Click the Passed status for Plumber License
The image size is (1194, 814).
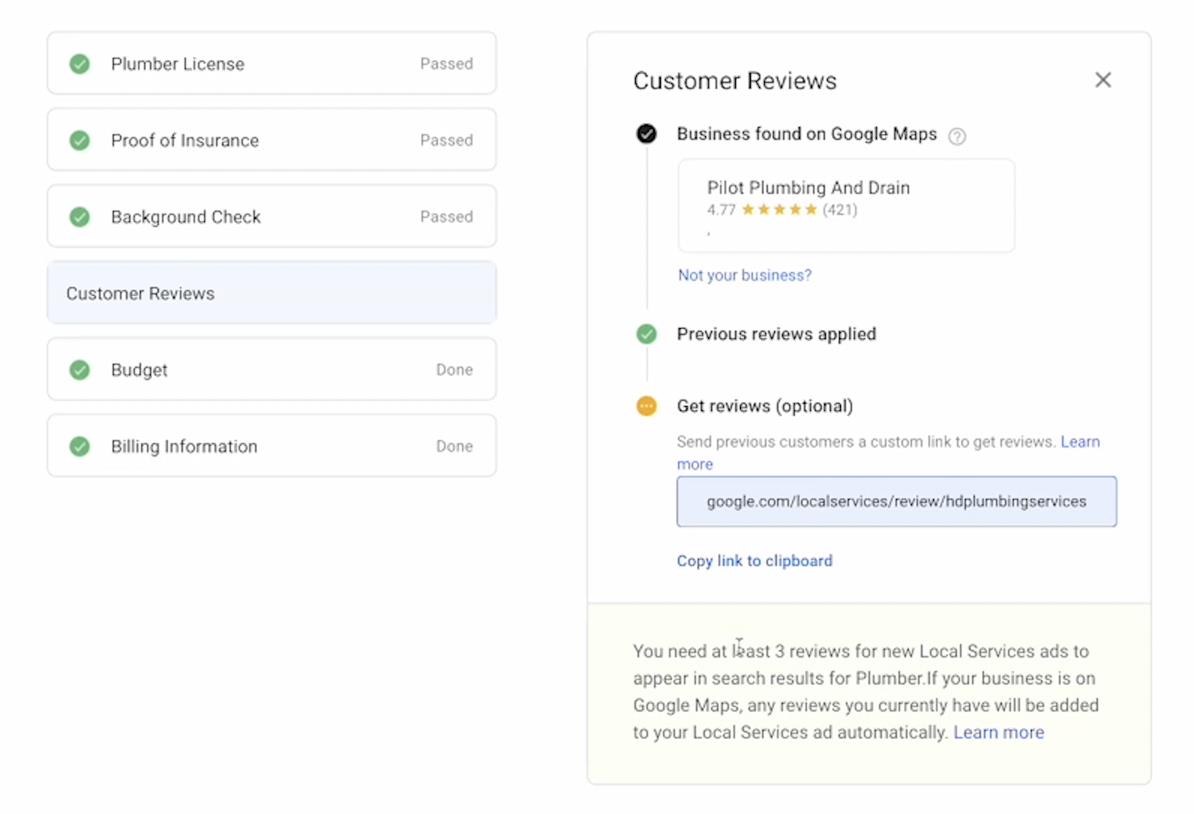pyautogui.click(x=446, y=64)
